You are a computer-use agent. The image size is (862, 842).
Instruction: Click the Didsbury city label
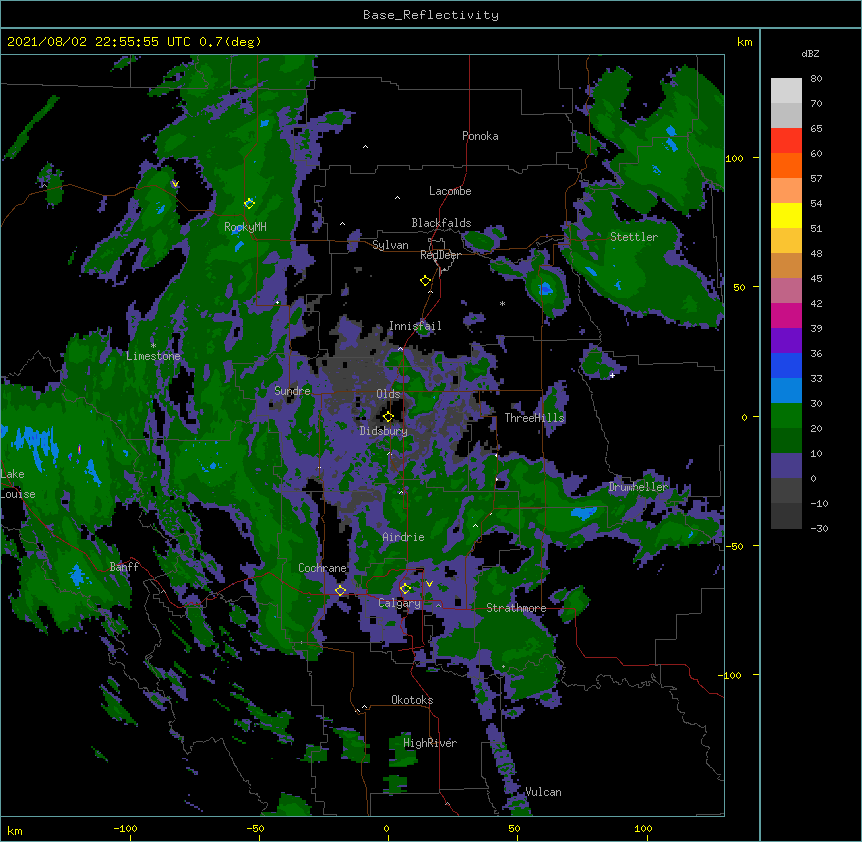pos(384,431)
